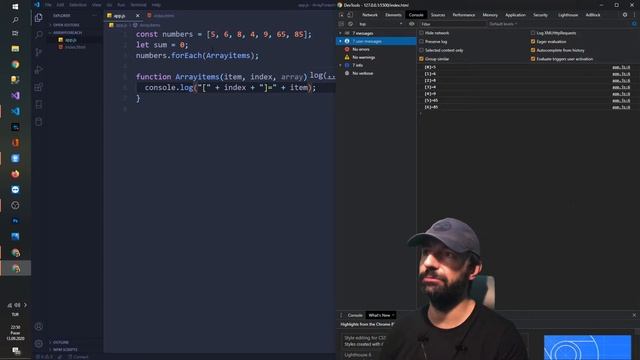Image resolution: width=640 pixels, height=360 pixels.
Task: Switch to the Network tab in DevTools
Action: (370, 15)
